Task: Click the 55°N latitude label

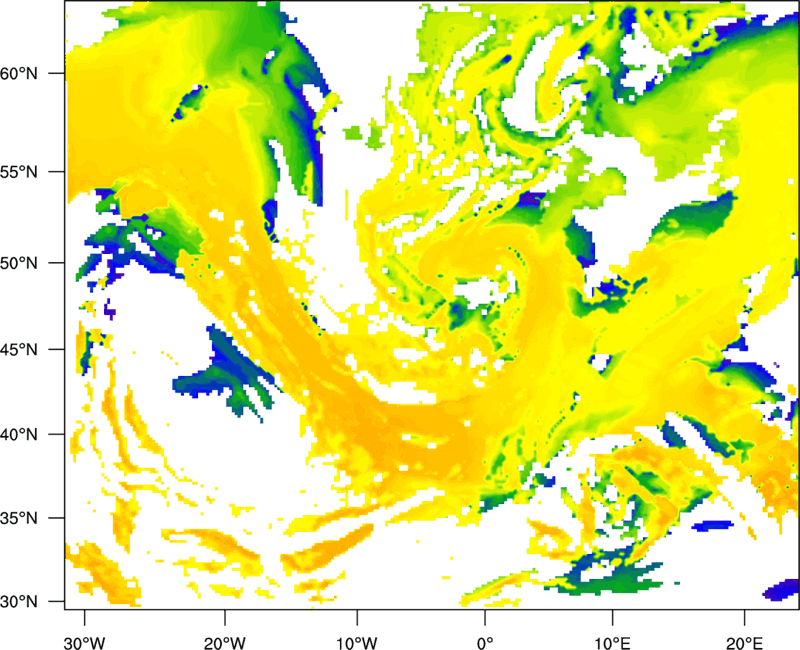Action: [x=19, y=172]
